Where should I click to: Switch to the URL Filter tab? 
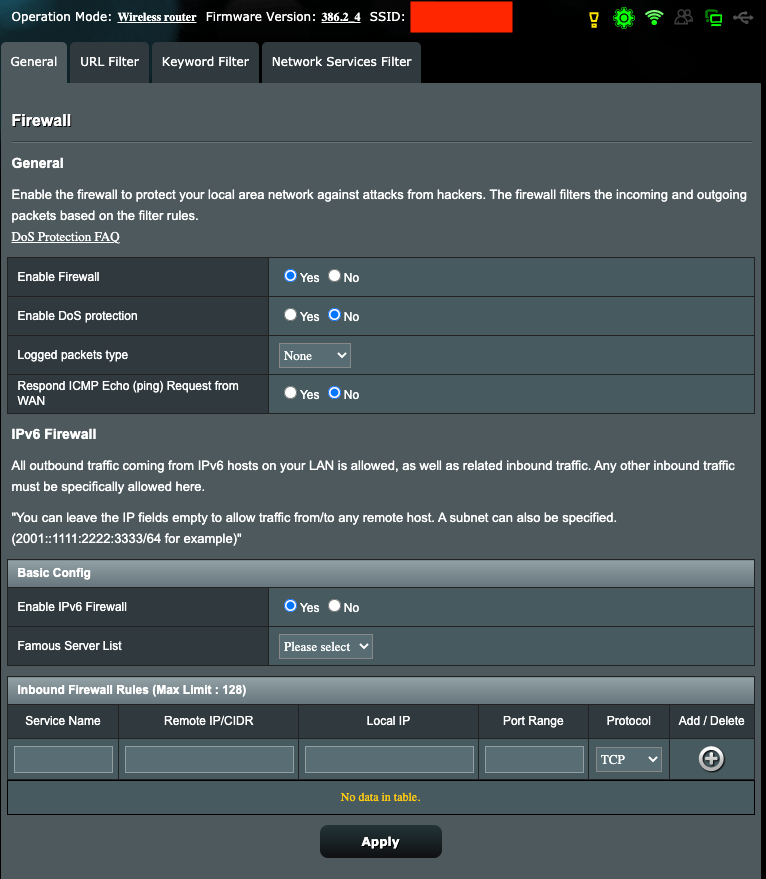[110, 62]
